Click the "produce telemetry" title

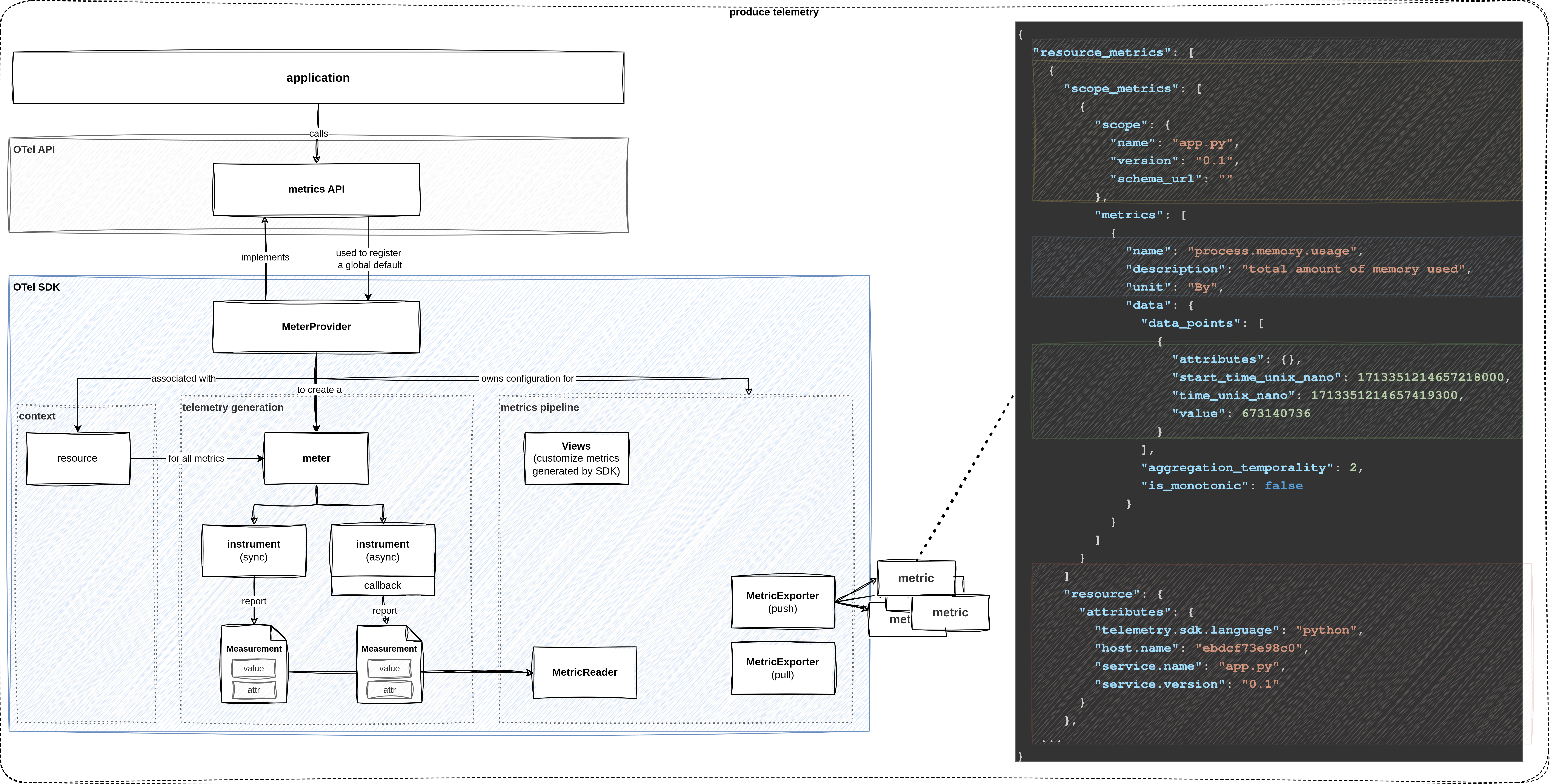tap(774, 12)
